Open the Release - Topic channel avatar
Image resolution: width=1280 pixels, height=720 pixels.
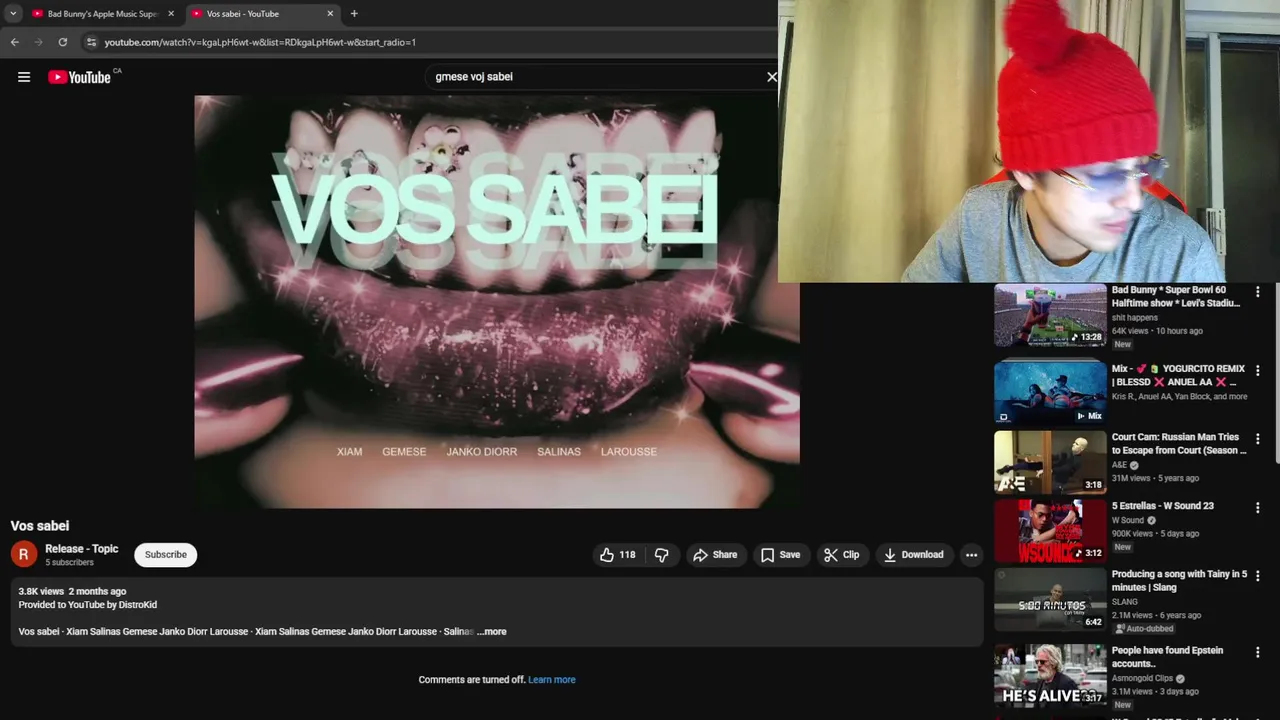coord(24,555)
